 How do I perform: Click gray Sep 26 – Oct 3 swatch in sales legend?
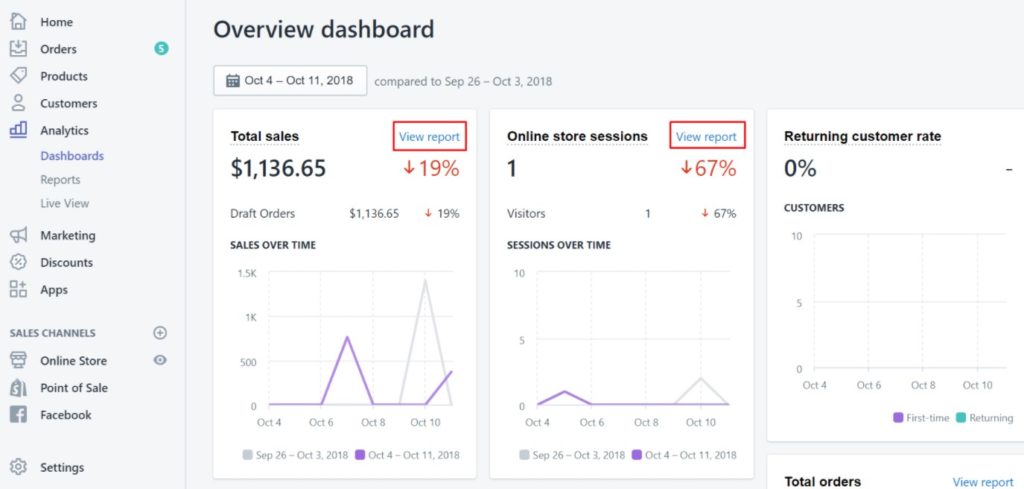pos(248,455)
